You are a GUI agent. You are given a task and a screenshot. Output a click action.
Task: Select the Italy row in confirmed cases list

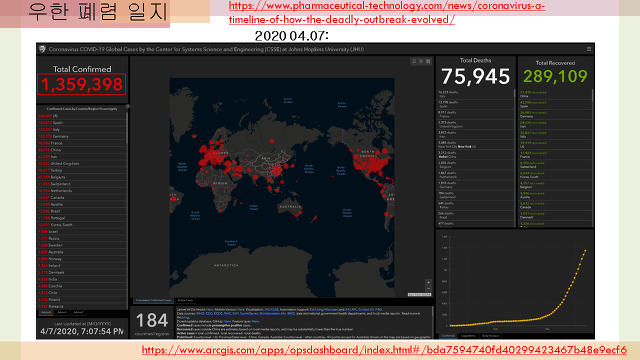[x=82, y=129]
